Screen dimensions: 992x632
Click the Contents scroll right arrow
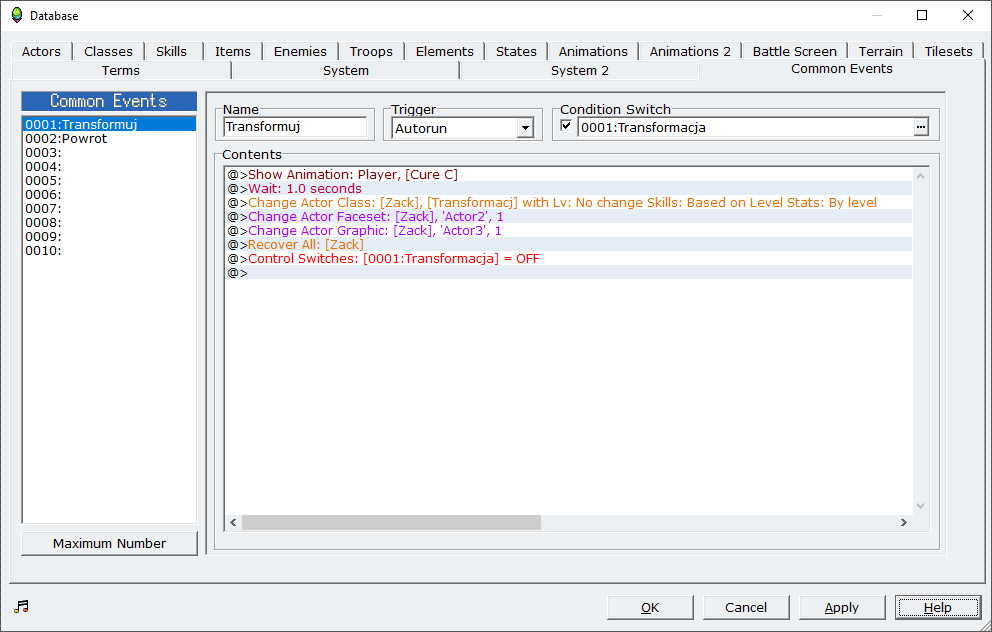point(903,522)
